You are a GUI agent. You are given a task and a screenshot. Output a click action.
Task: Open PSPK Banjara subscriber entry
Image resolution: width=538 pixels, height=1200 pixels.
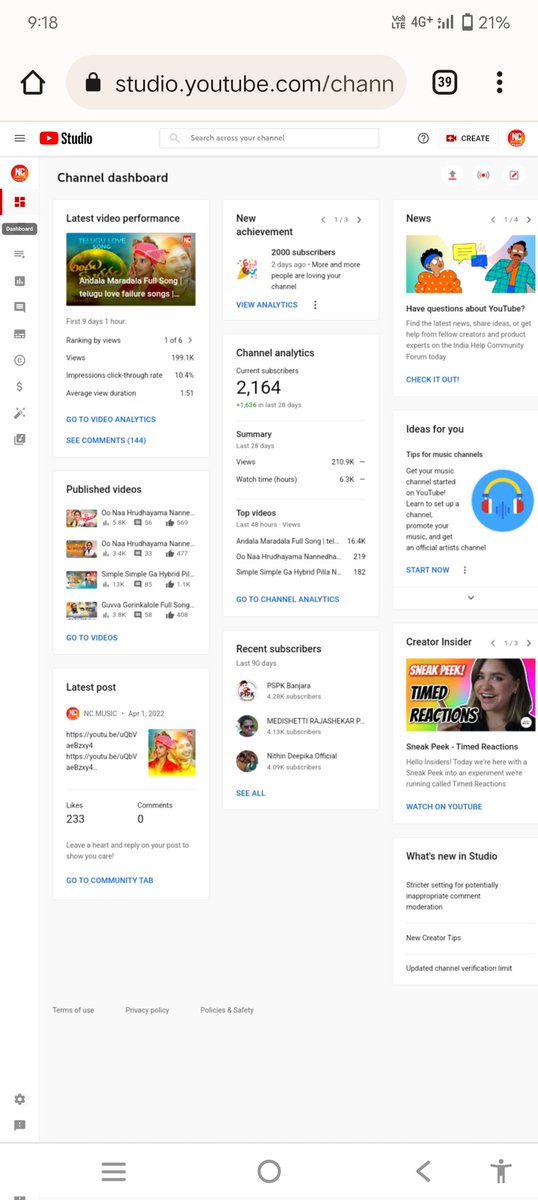coord(301,691)
